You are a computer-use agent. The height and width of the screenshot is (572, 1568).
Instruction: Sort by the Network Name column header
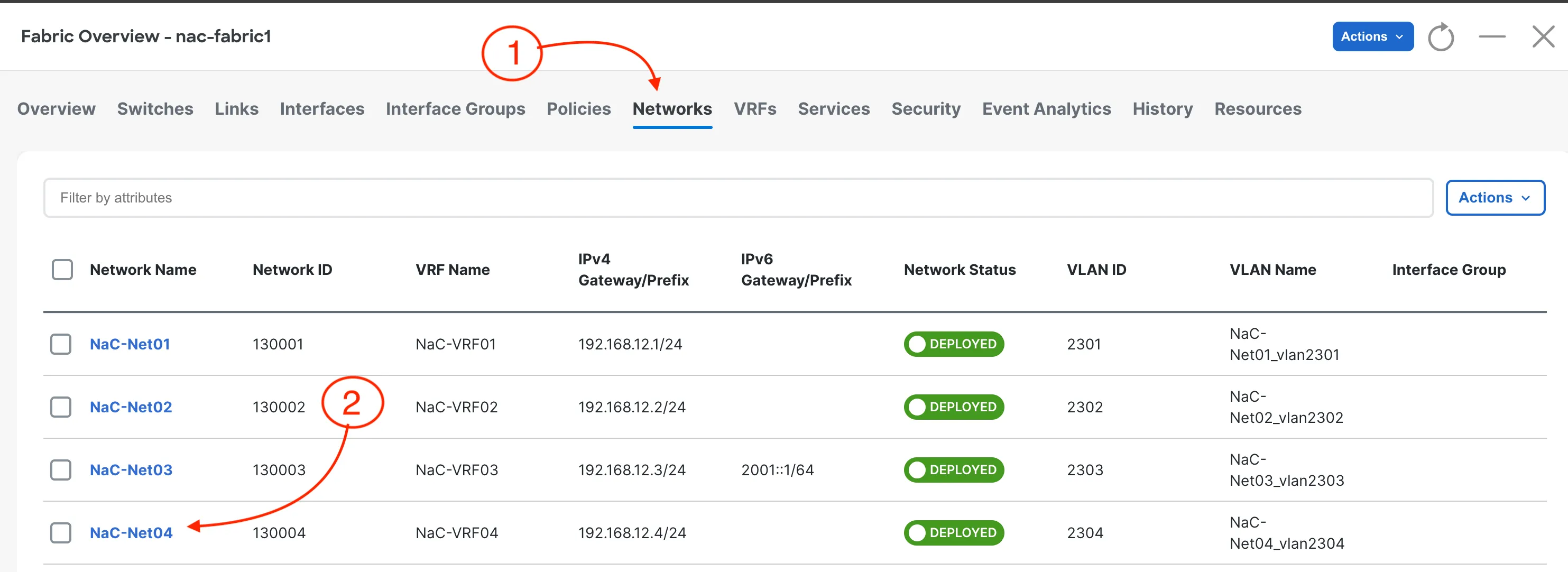click(144, 269)
